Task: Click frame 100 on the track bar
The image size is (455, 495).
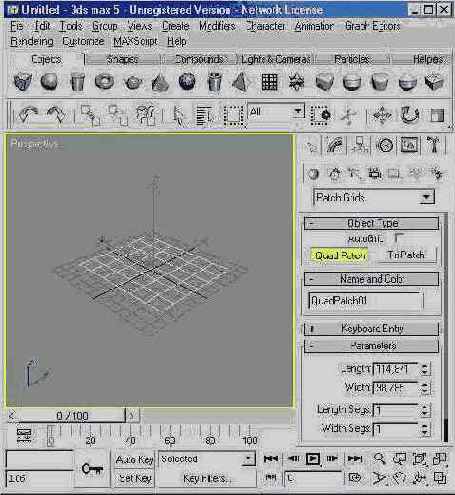Action: [x=249, y=440]
